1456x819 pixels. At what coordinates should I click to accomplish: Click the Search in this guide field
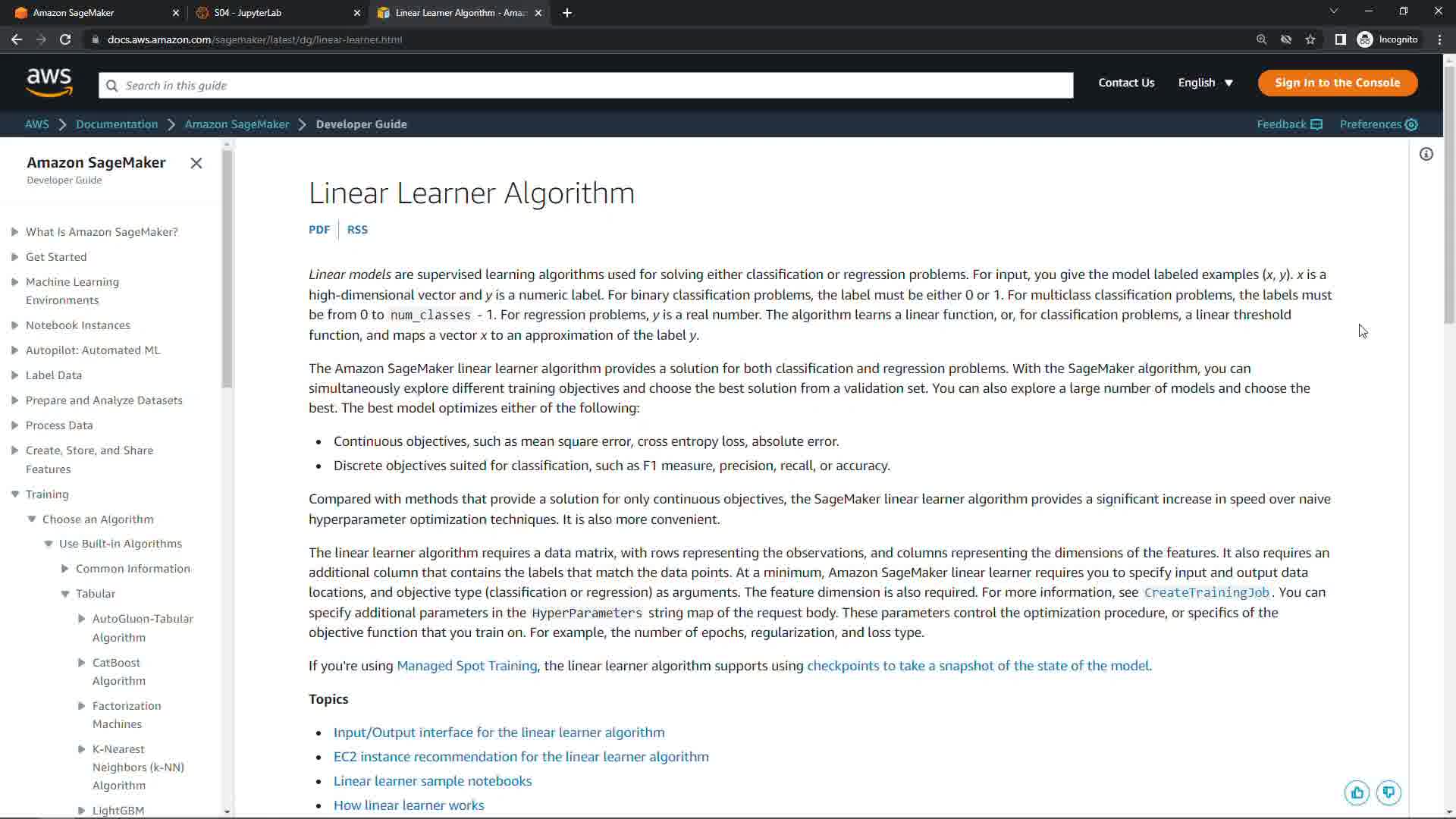pyautogui.click(x=585, y=86)
